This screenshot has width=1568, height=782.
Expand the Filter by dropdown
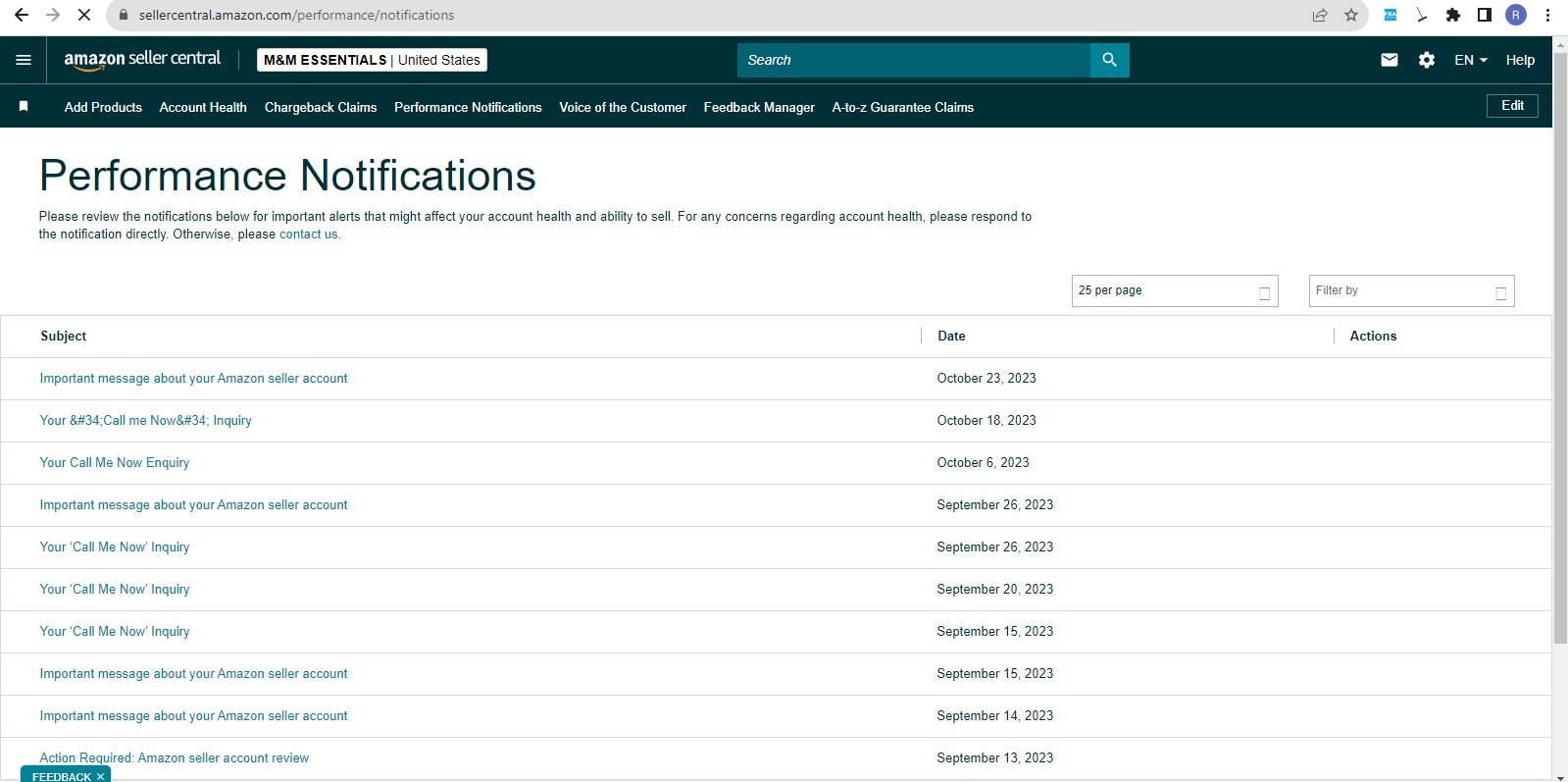pos(1412,290)
